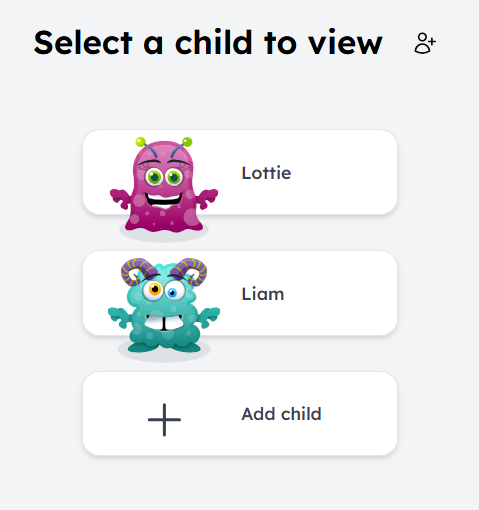Open the Liam child profile card
The height and width of the screenshot is (510, 479).
240,293
